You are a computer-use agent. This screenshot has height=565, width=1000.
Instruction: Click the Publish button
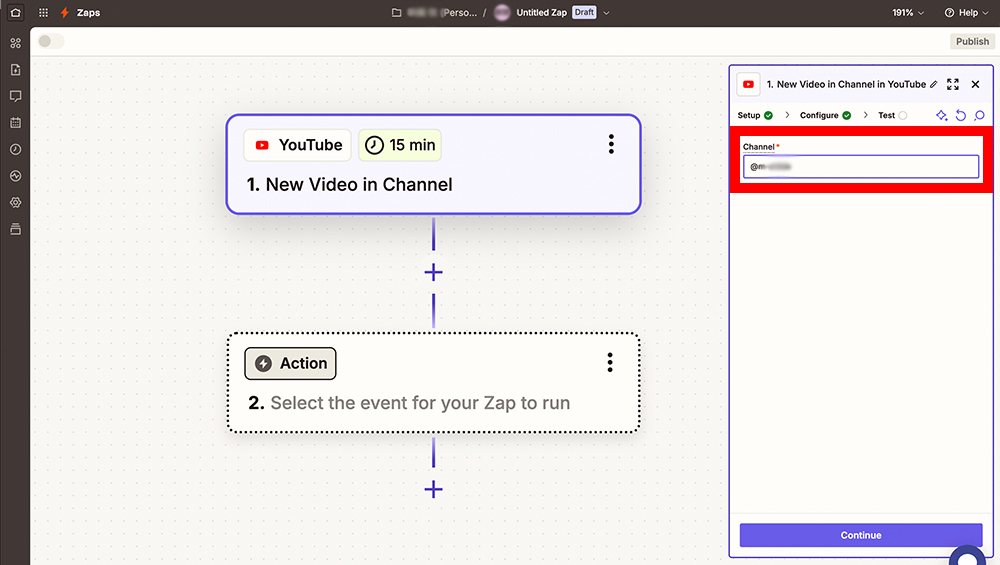972,41
